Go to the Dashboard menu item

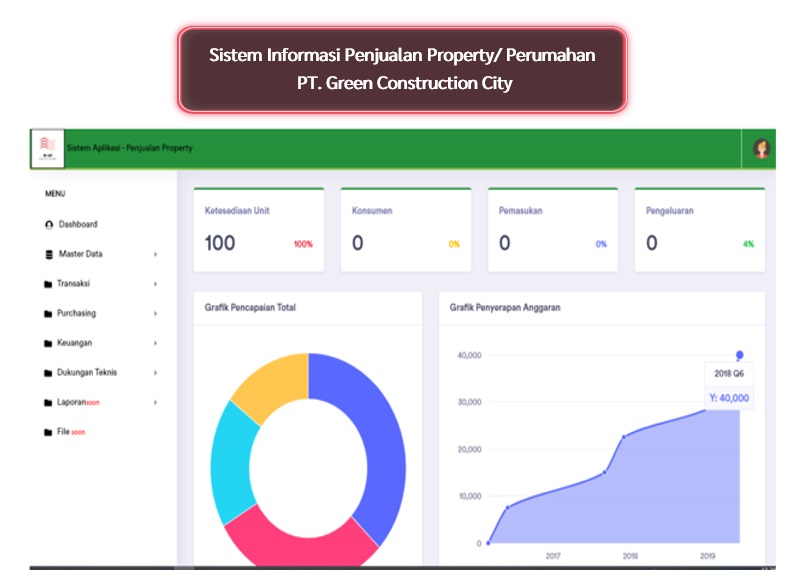pos(78,224)
